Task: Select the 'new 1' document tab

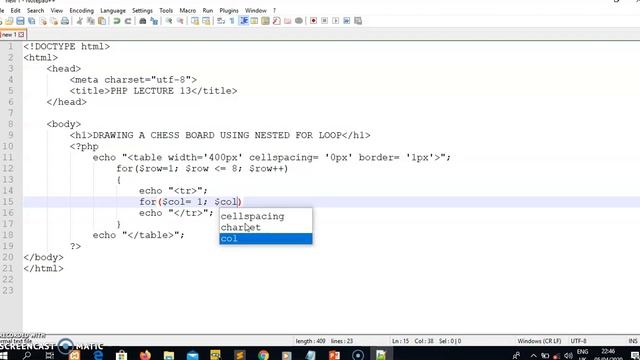Action: click(x=9, y=35)
